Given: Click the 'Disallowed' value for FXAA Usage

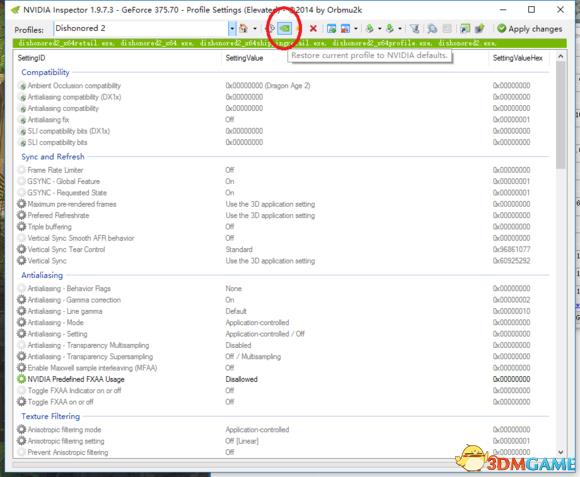Looking at the screenshot, I should (241, 379).
